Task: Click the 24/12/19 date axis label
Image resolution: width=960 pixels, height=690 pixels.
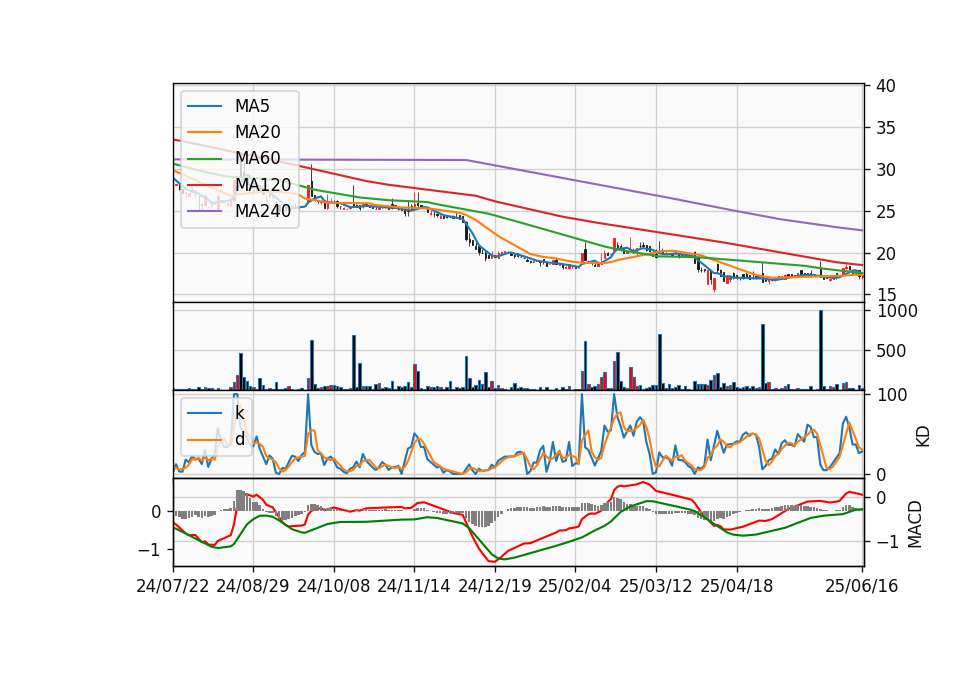Action: (495, 586)
